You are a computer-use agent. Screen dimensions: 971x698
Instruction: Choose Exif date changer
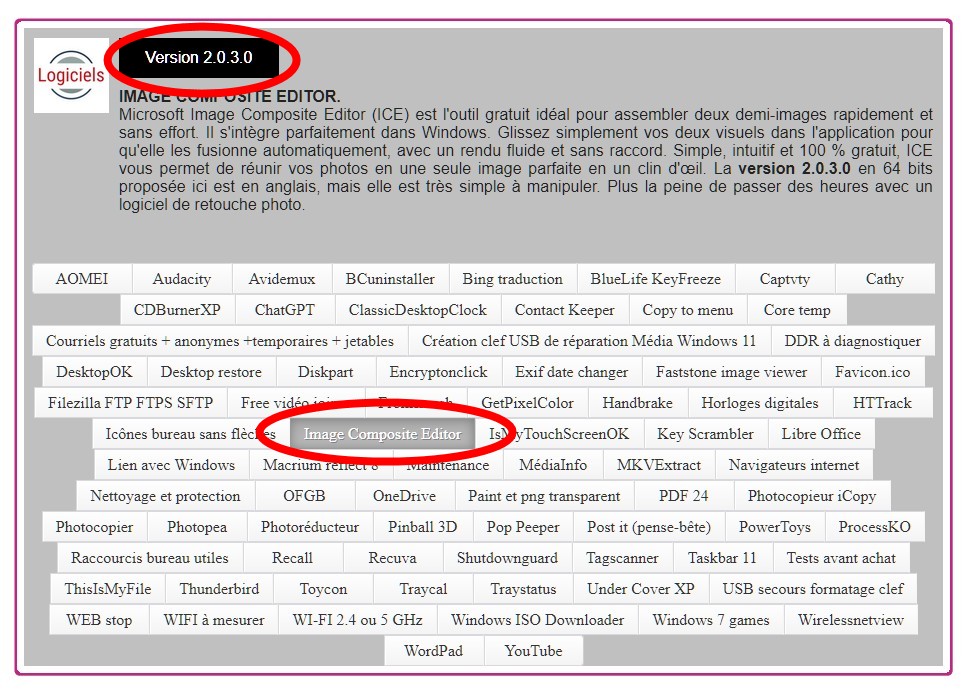coord(572,372)
